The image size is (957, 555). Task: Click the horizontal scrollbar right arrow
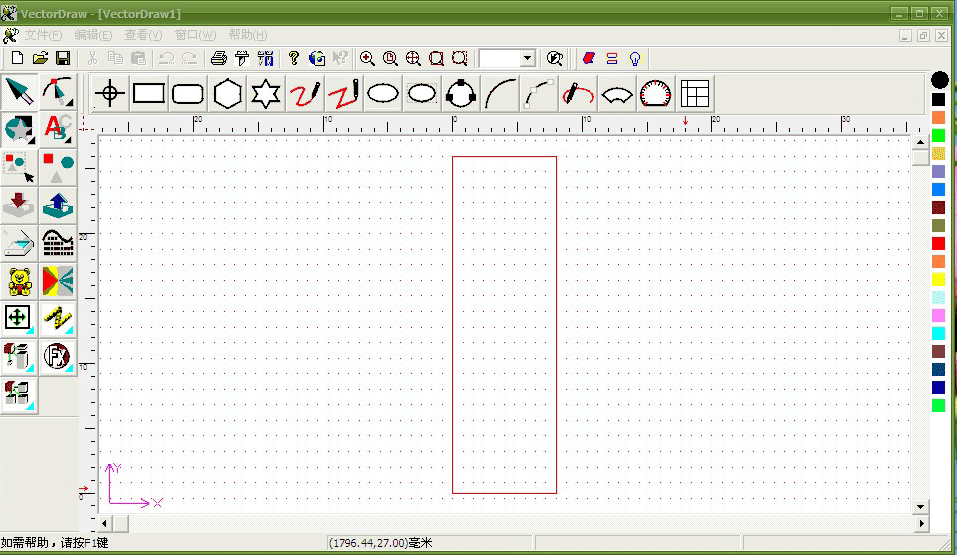point(921,523)
